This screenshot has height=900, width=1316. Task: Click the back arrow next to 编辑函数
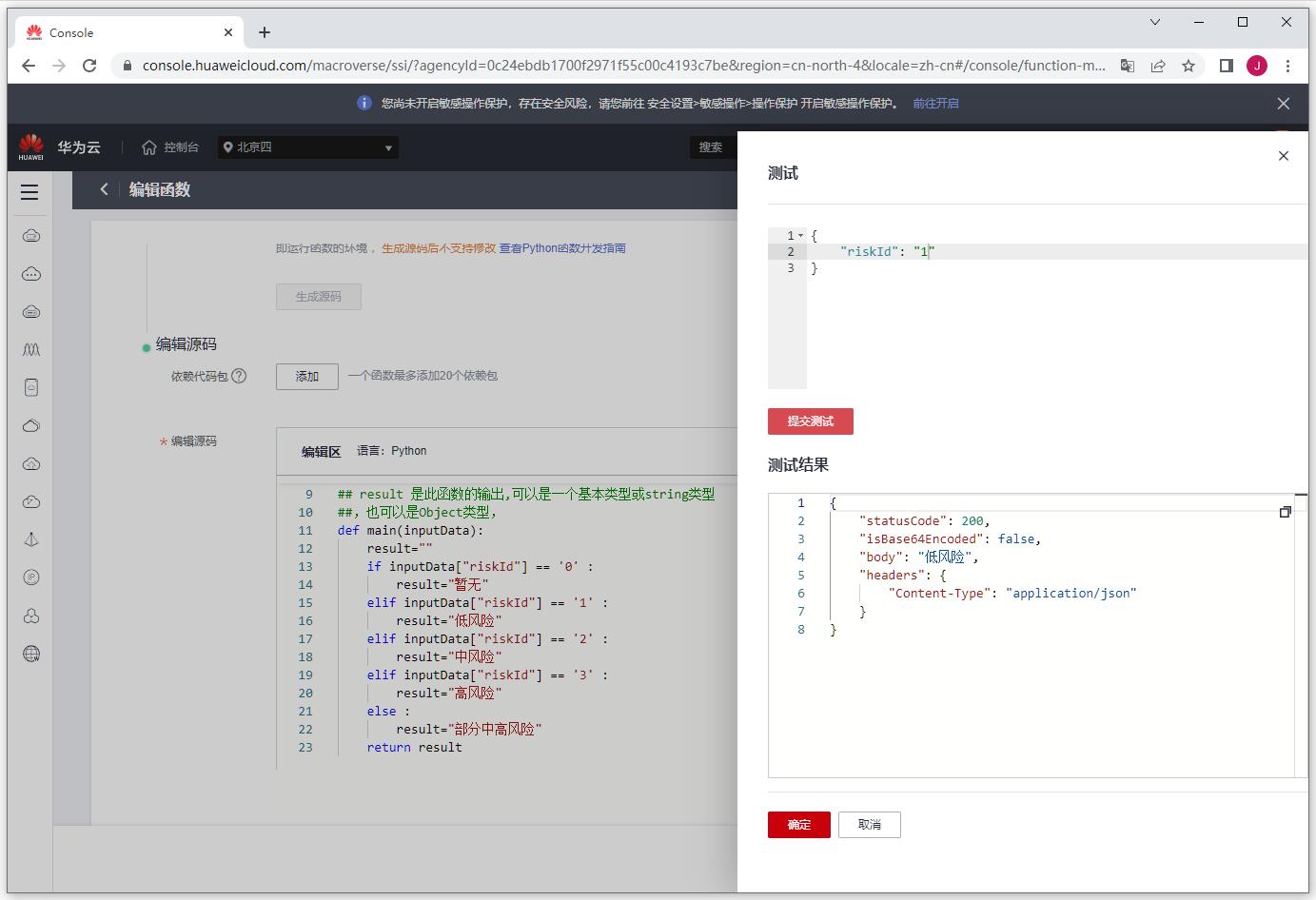pyautogui.click(x=104, y=189)
